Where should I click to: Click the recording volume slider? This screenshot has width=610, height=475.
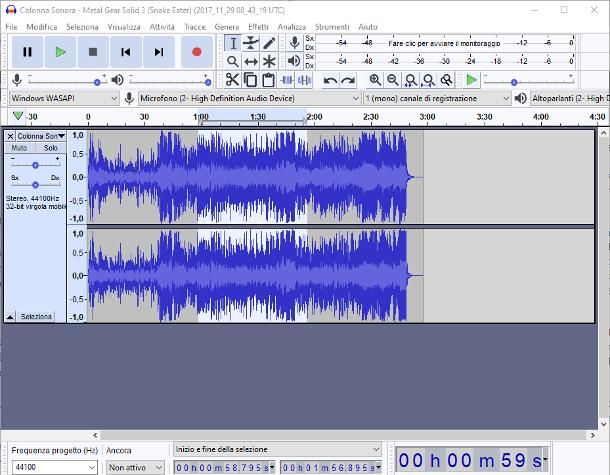(x=67, y=82)
